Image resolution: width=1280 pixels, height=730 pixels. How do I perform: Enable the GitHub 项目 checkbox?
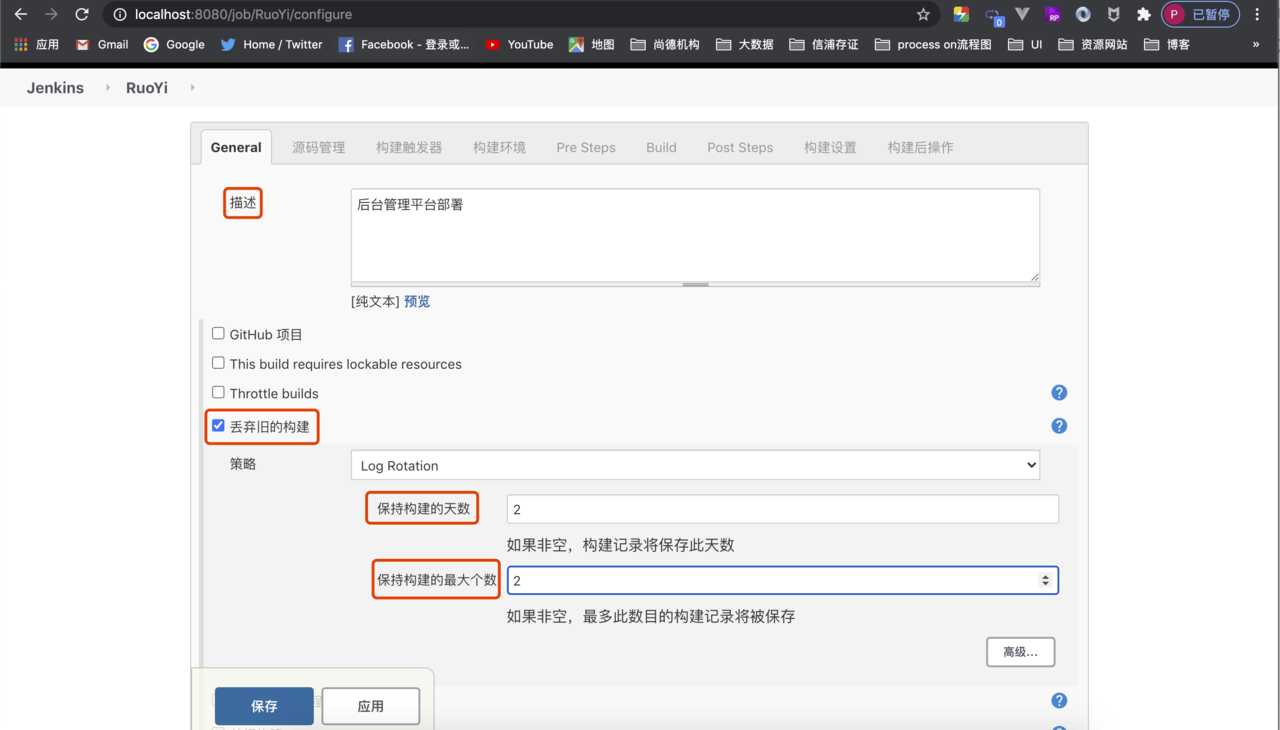point(218,334)
